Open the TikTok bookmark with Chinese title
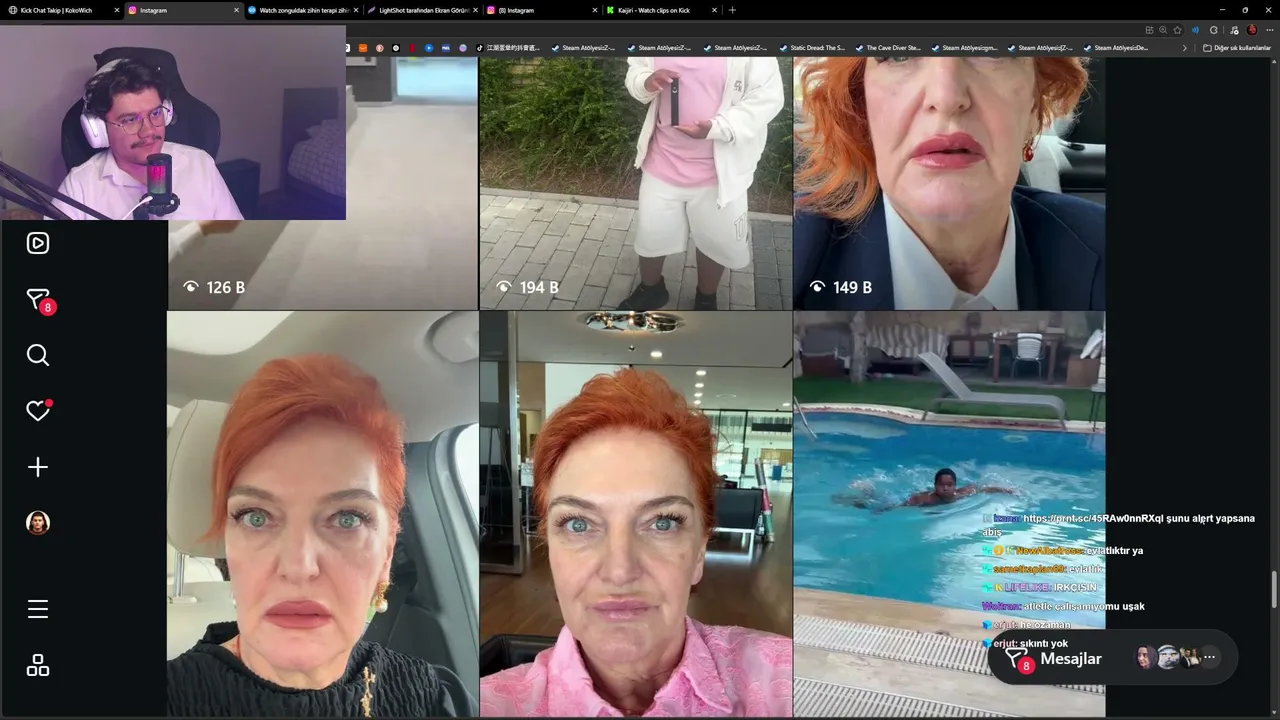This screenshot has height=720, width=1280. click(508, 48)
